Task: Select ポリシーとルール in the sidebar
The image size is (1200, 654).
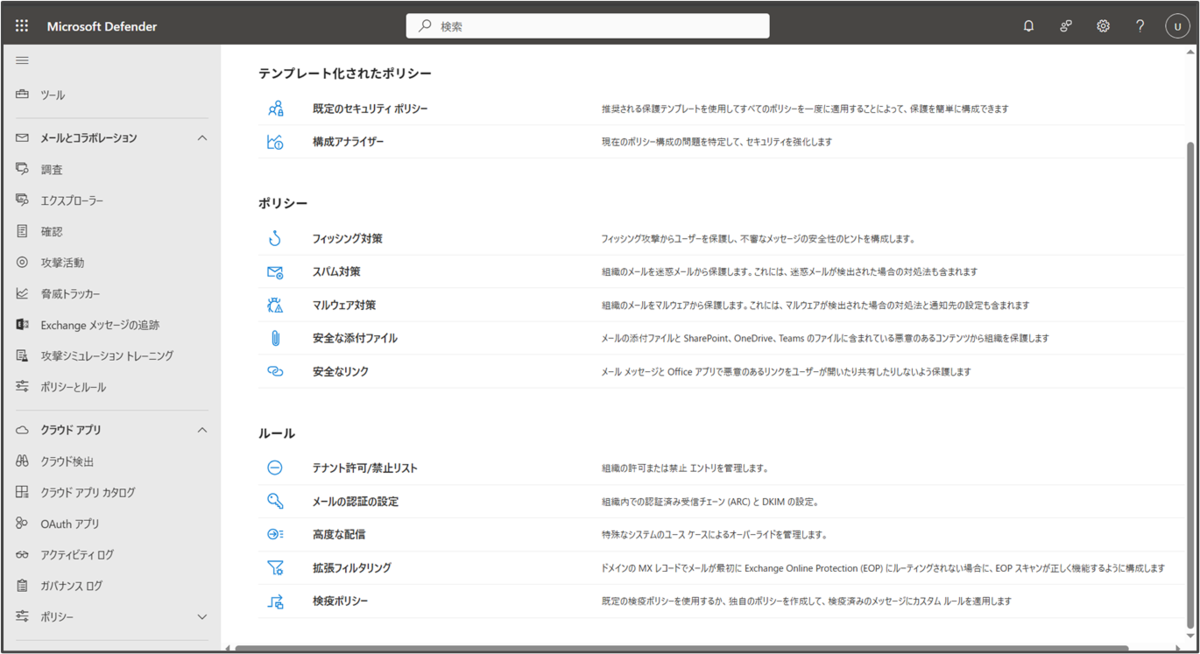Action: pyautogui.click(x=73, y=387)
